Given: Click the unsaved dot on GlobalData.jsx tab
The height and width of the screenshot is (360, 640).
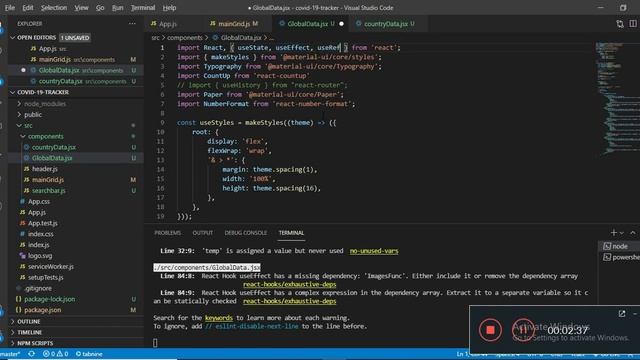Looking at the screenshot, I should click(x=341, y=24).
